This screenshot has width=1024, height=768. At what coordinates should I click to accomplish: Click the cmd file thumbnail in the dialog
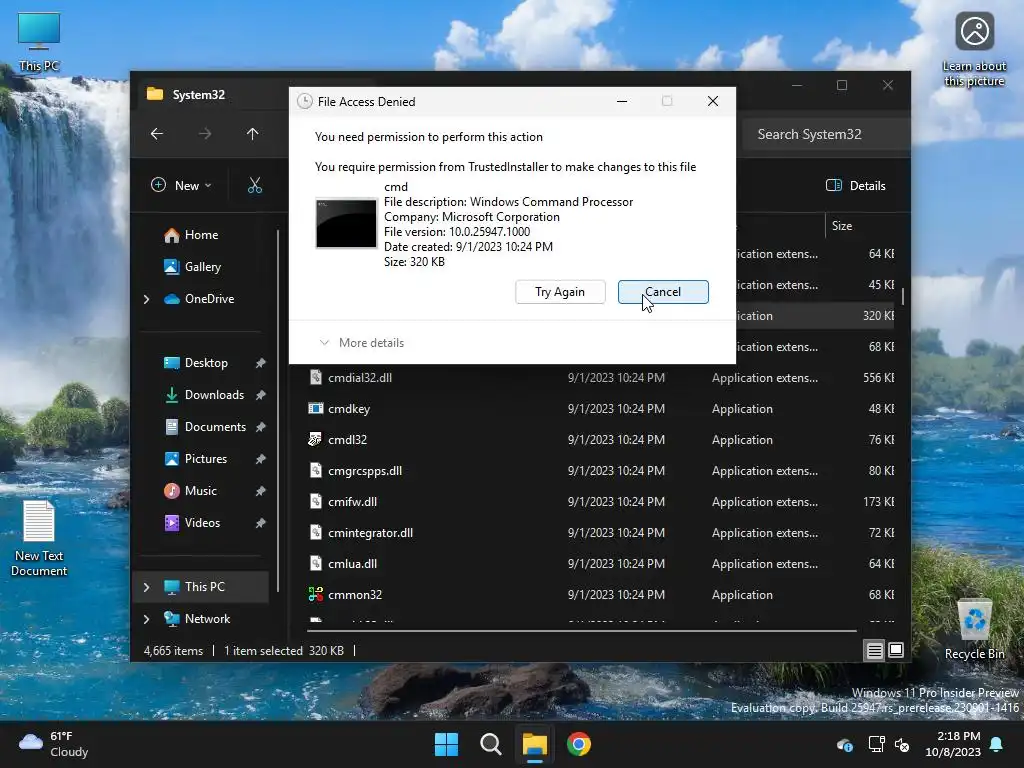coord(346,223)
